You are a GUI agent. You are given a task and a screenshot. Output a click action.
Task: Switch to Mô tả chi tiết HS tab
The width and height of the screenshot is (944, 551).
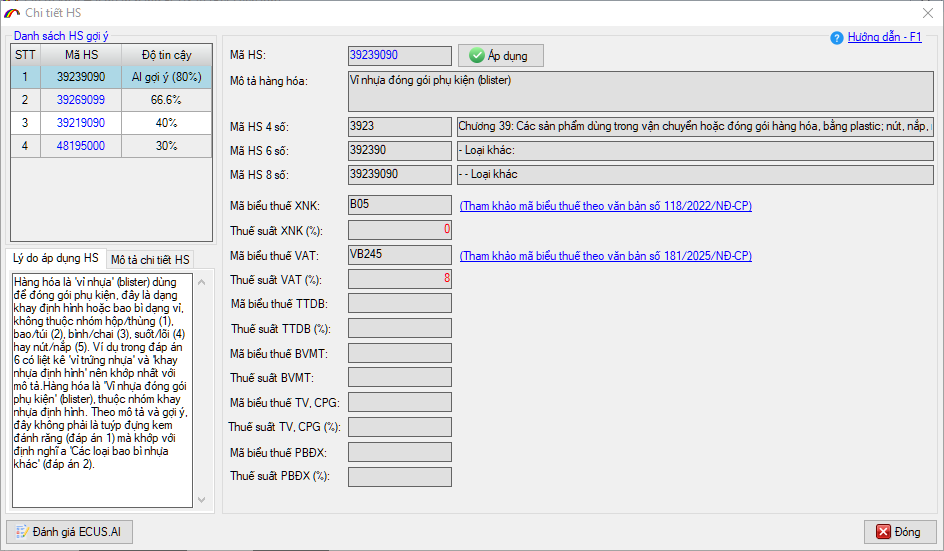pyautogui.click(x=150, y=260)
